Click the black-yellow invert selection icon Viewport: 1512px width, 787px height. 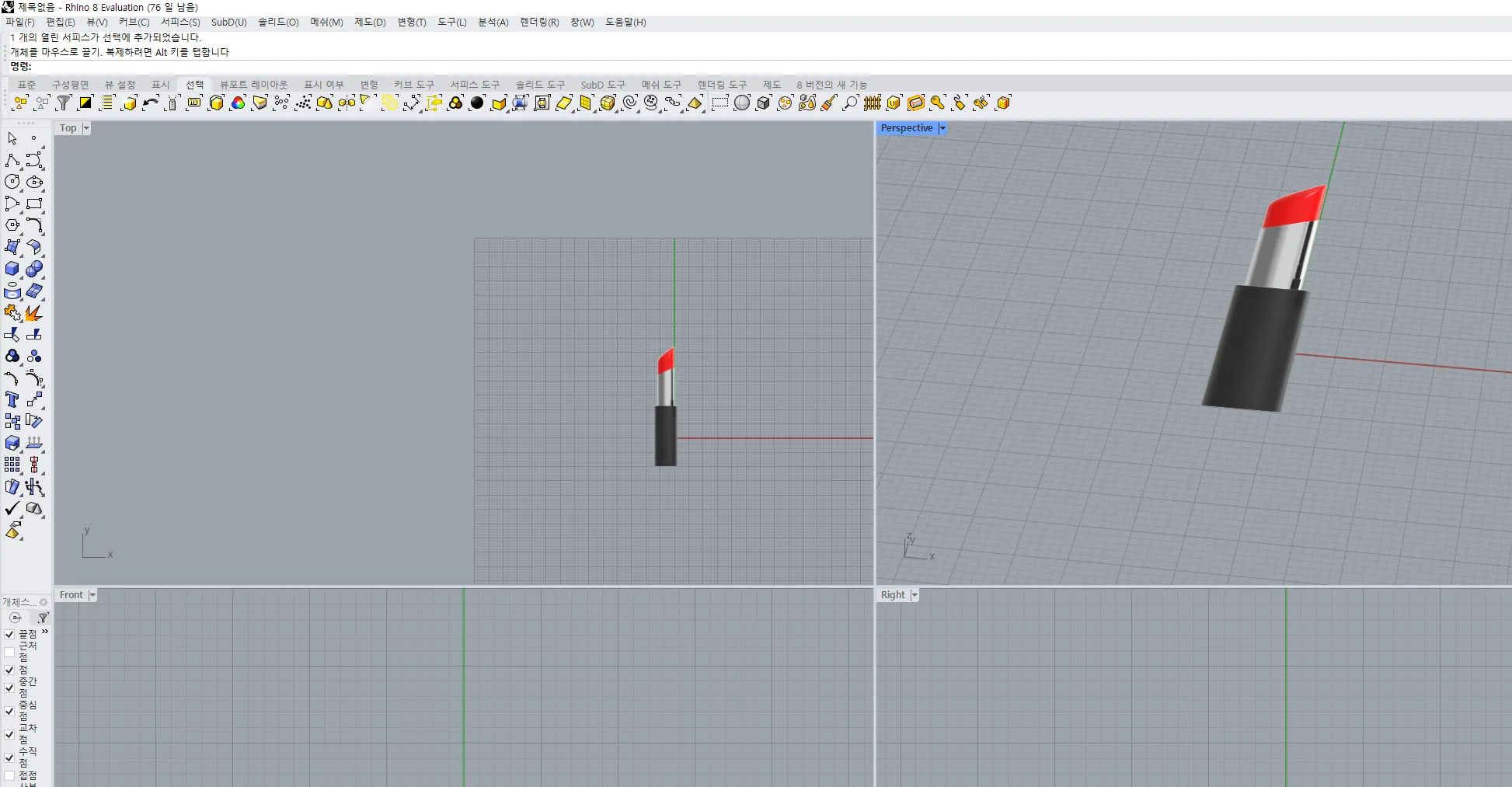(85, 103)
